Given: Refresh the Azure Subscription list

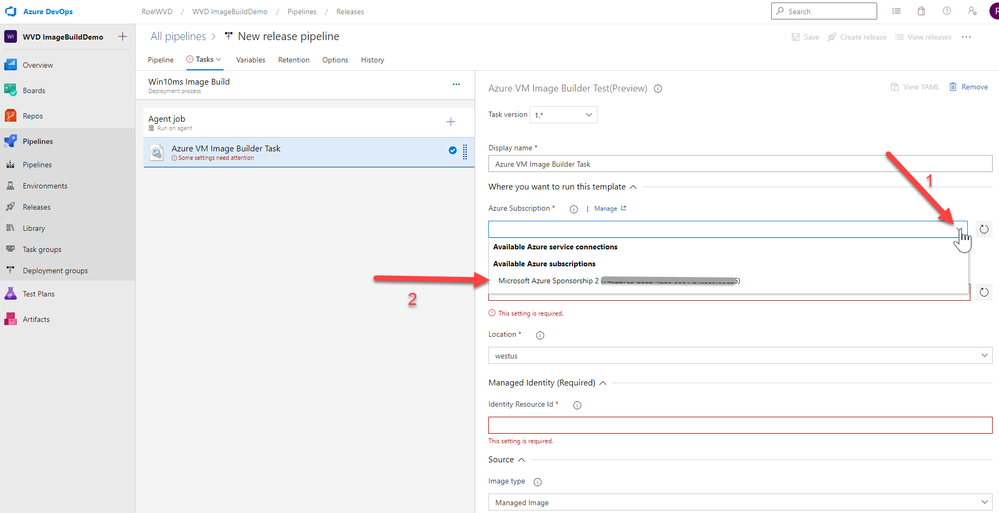Looking at the screenshot, I should pos(984,229).
